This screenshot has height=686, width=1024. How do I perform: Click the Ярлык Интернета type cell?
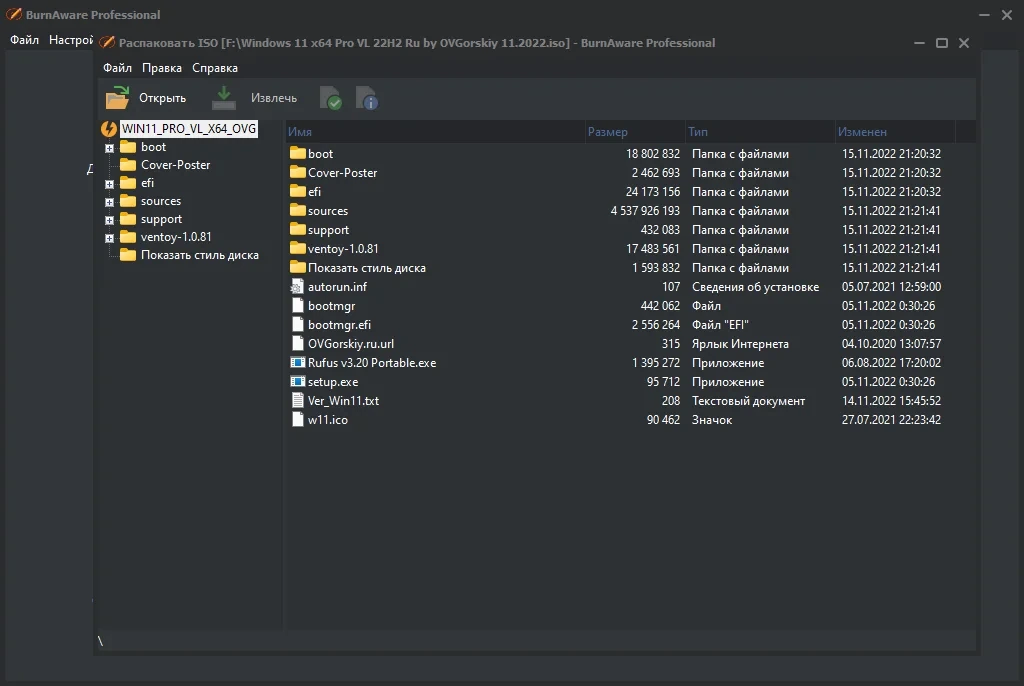point(740,344)
